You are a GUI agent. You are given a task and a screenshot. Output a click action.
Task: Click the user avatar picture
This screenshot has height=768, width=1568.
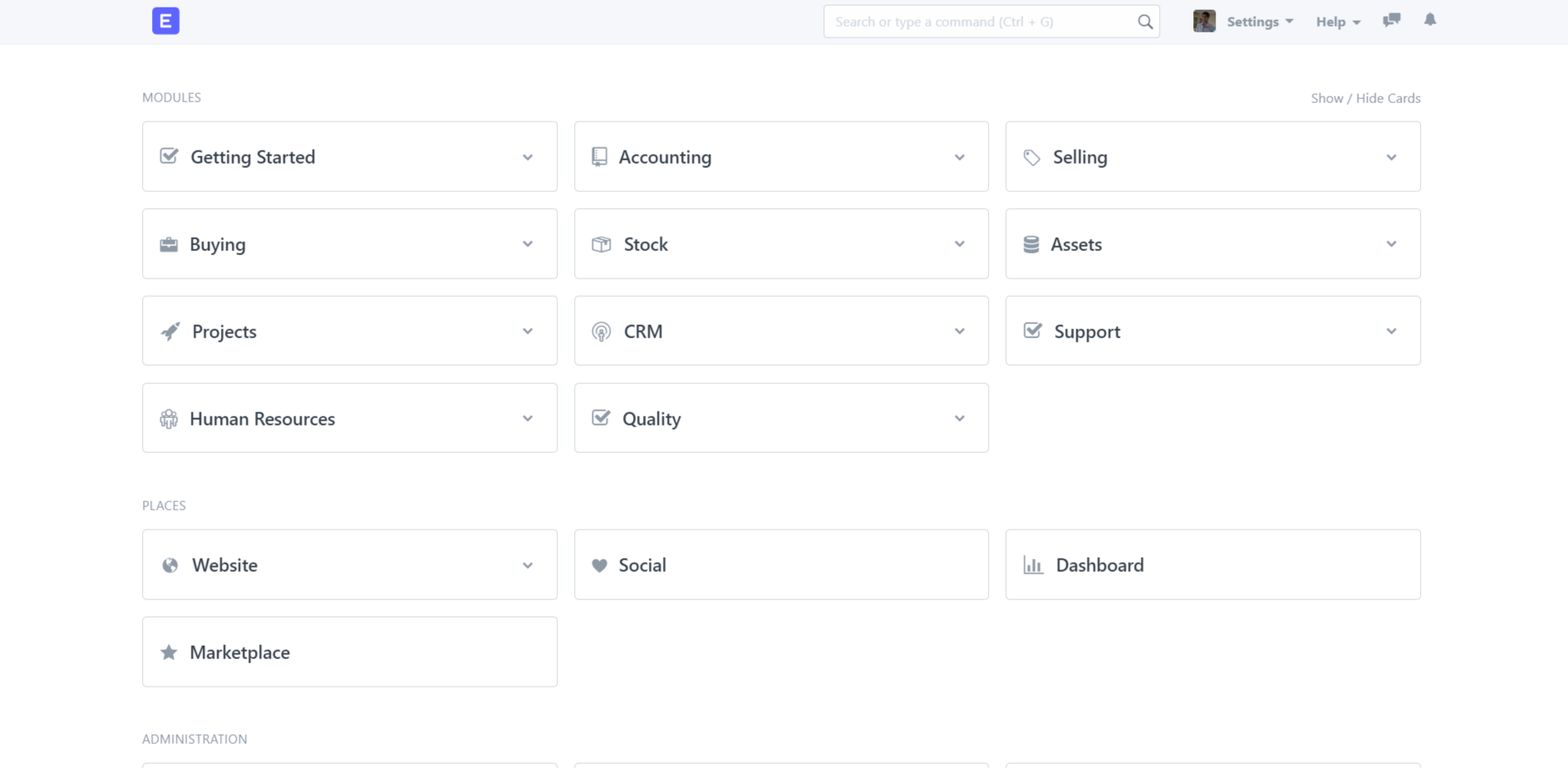click(1204, 21)
